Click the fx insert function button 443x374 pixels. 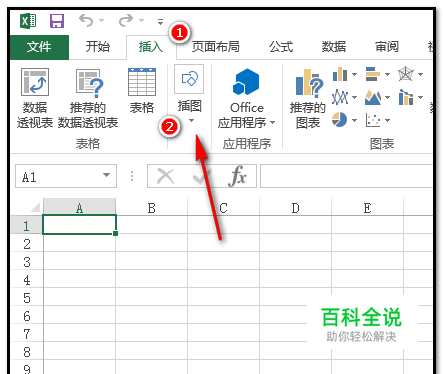pos(238,176)
